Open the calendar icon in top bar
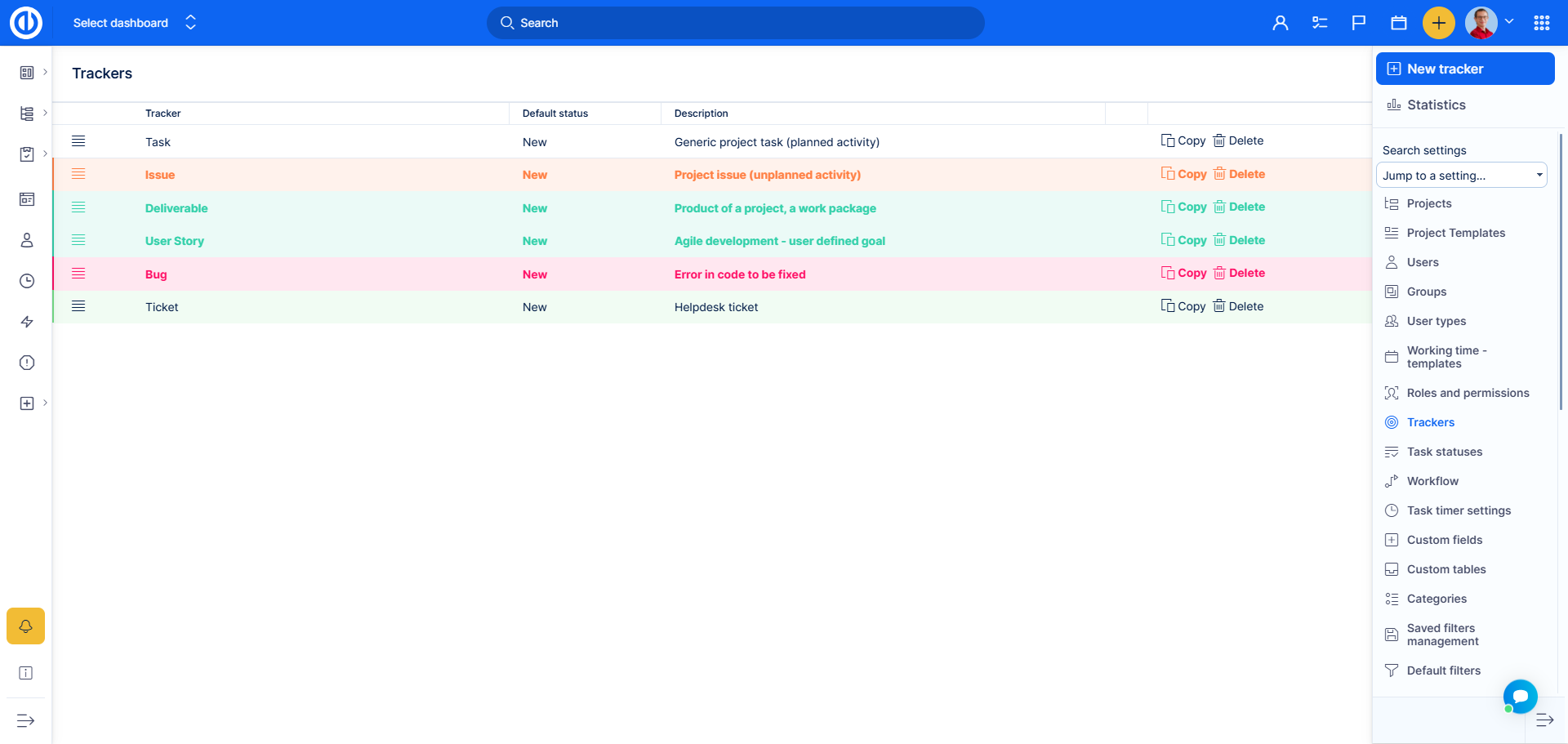This screenshot has height=744, width=1568. [x=1398, y=23]
